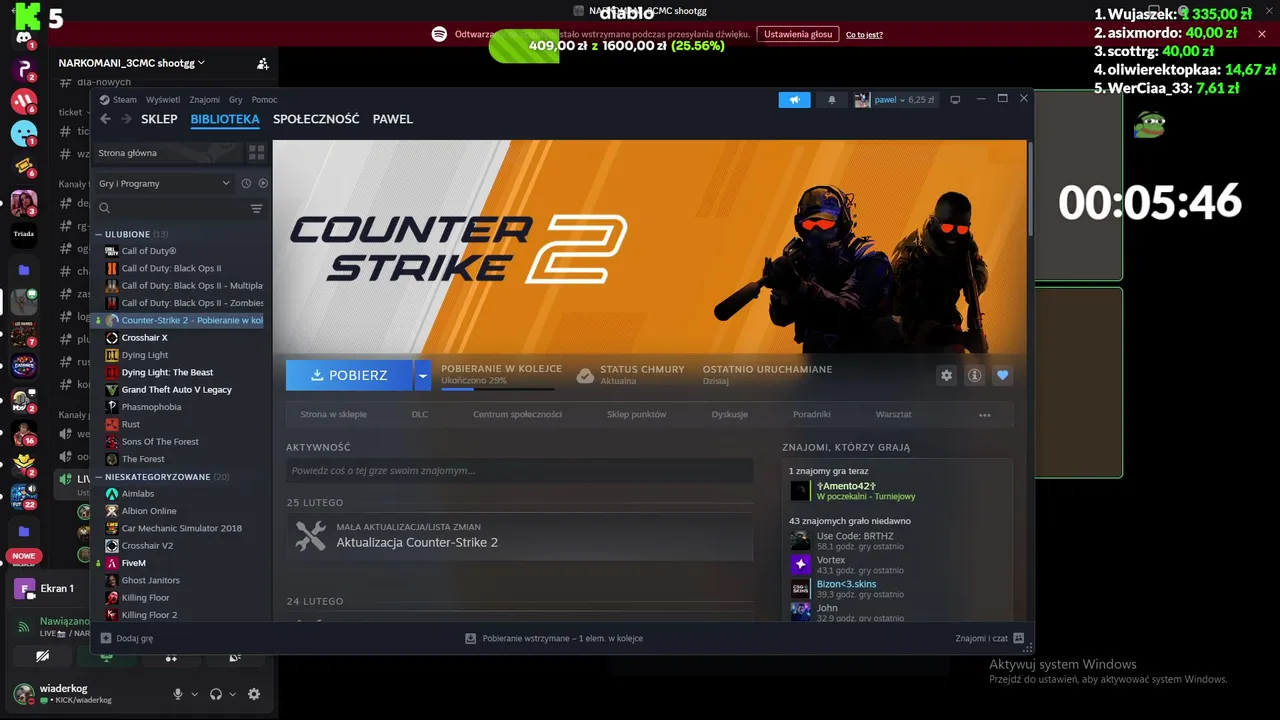Expand Discord headphones output options chevron
Viewport: 1280px width, 720px height.
pos(233,694)
